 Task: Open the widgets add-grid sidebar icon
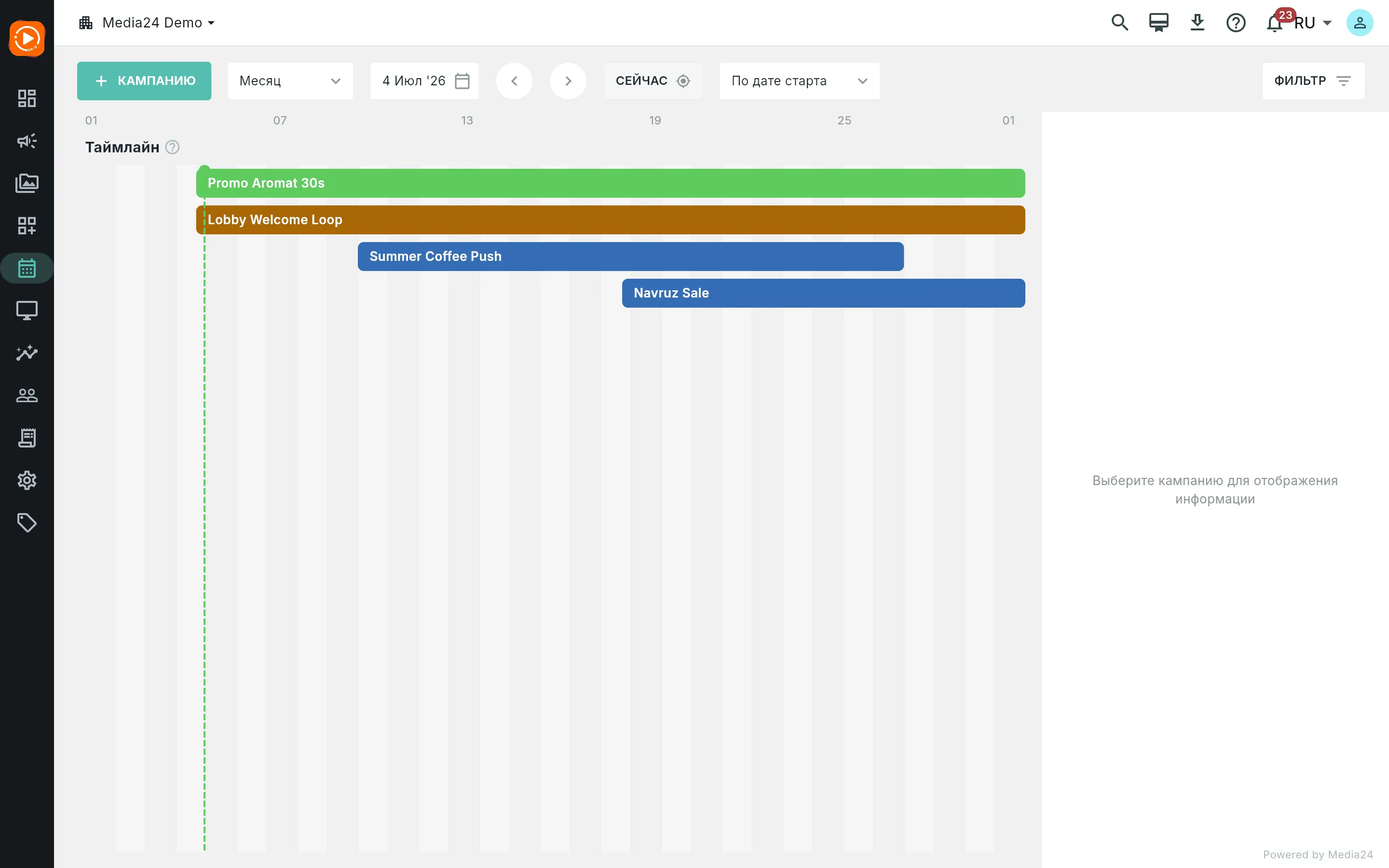(x=27, y=226)
